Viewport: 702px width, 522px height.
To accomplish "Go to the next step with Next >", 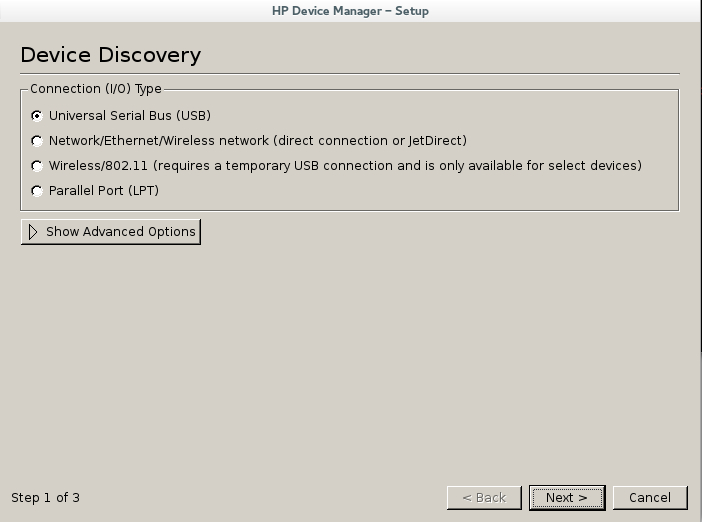I will point(567,498).
